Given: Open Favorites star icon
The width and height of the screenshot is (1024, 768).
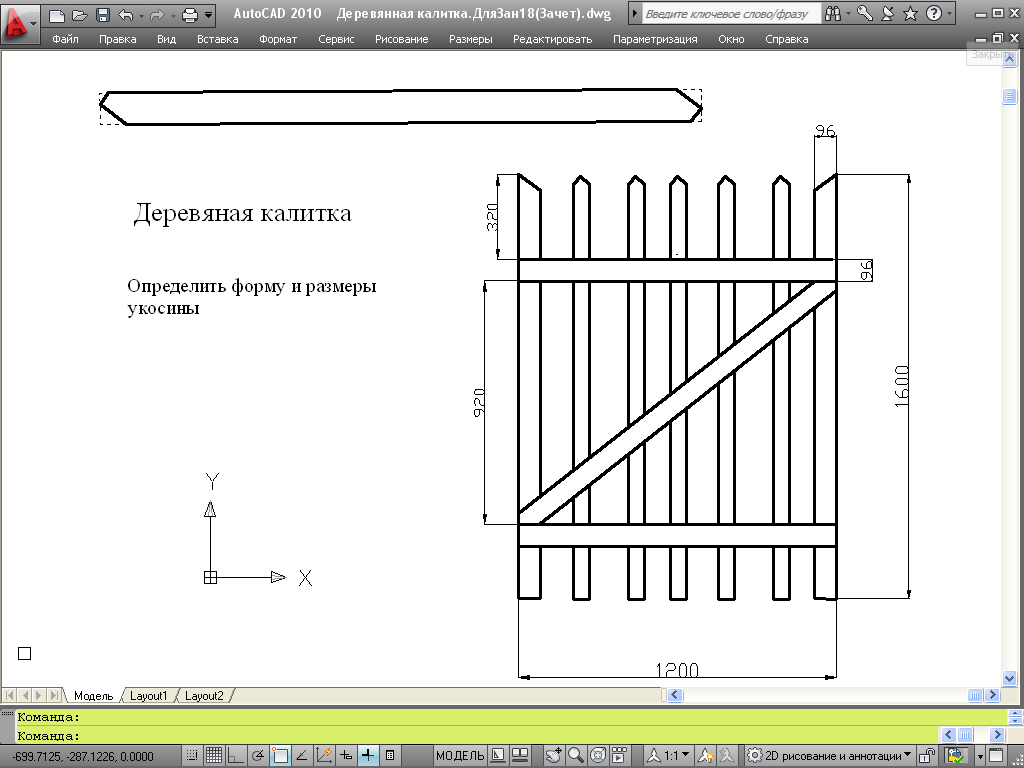Looking at the screenshot, I should (910, 14).
